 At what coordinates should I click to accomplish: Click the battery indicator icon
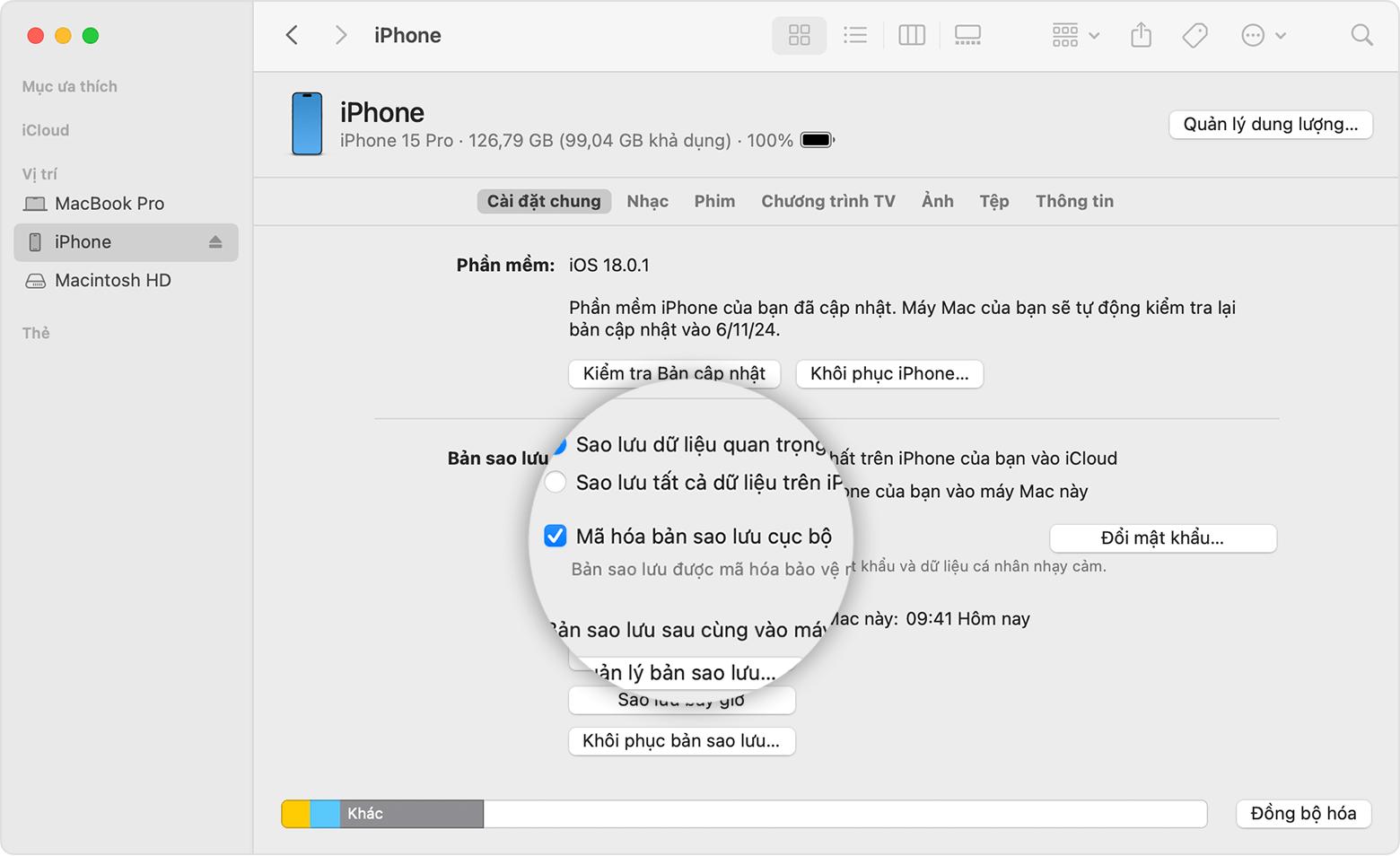tap(818, 140)
